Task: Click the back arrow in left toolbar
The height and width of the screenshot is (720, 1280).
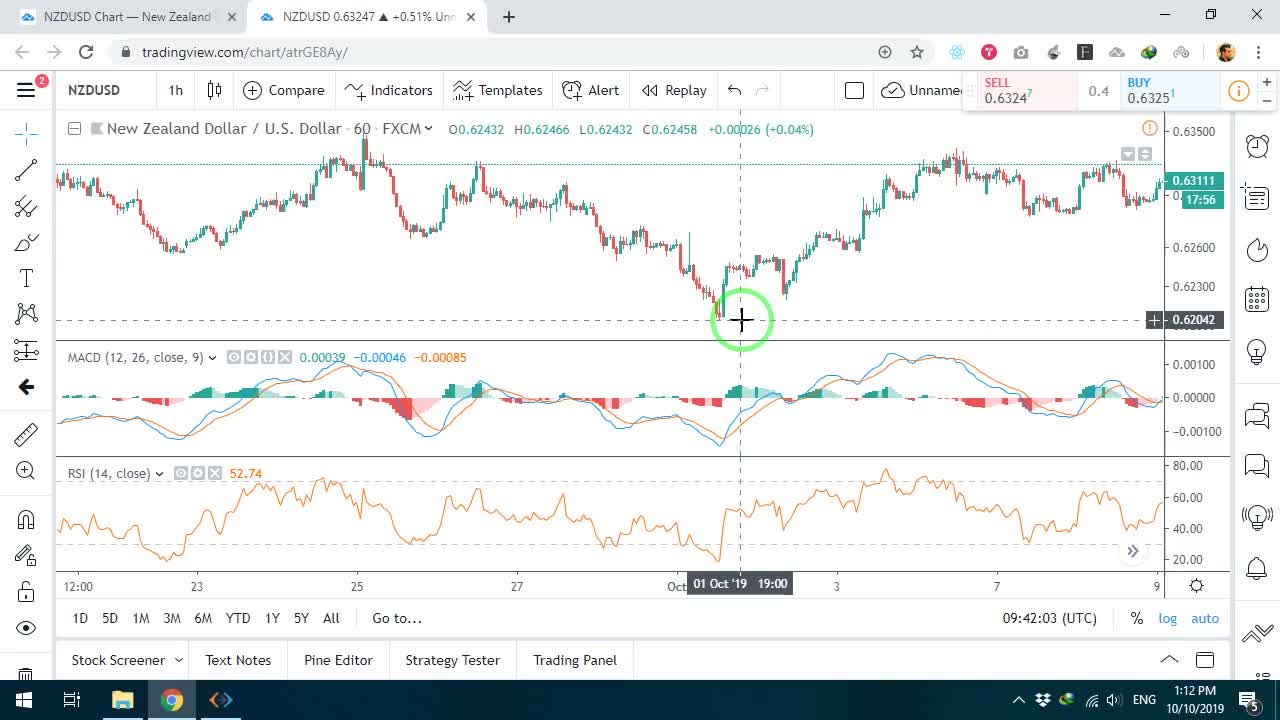Action: tap(26, 387)
